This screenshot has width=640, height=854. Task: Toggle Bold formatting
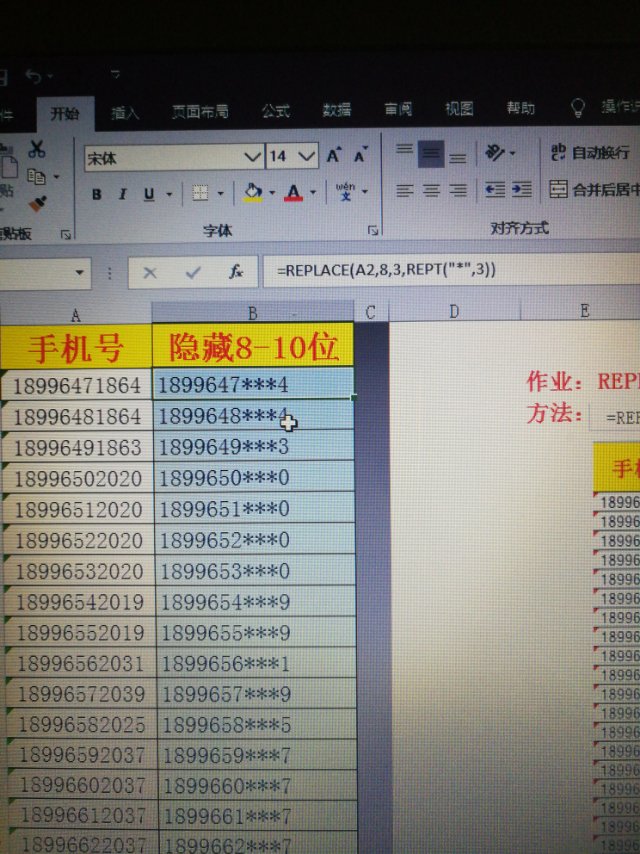pos(97,194)
